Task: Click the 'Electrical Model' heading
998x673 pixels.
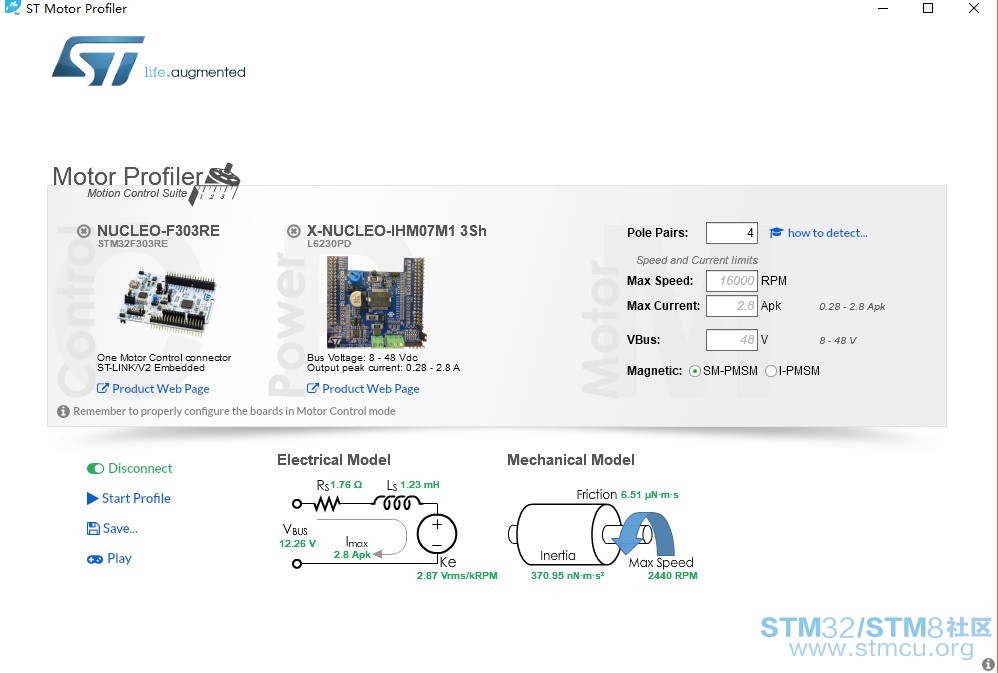Action: pyautogui.click(x=334, y=460)
